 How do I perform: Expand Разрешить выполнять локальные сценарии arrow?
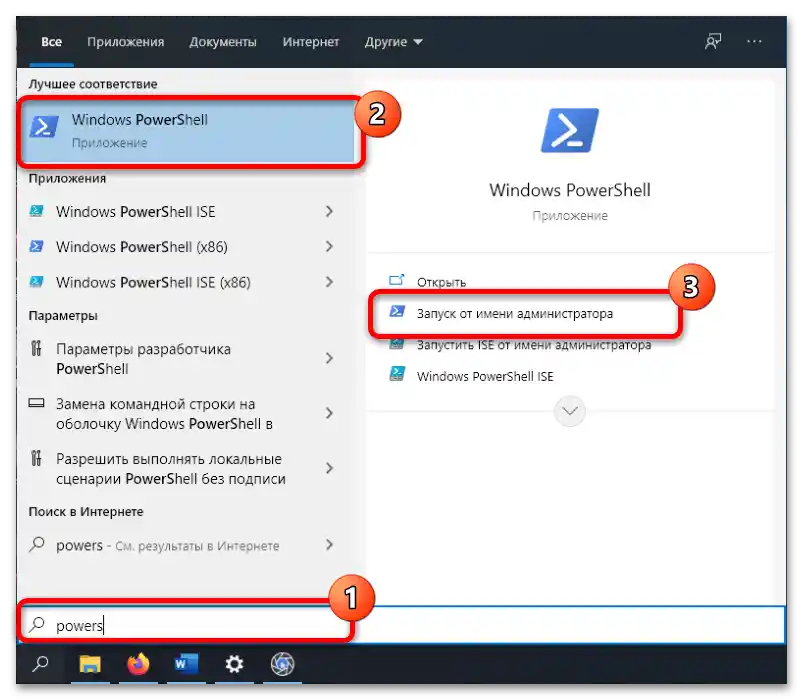pyautogui.click(x=329, y=468)
